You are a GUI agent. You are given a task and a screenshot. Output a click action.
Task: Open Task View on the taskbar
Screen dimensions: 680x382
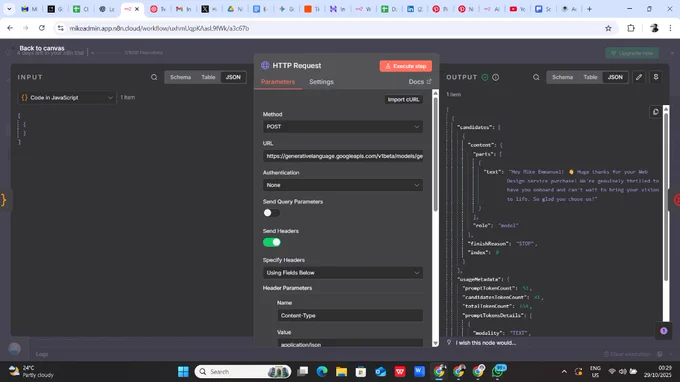303,372
